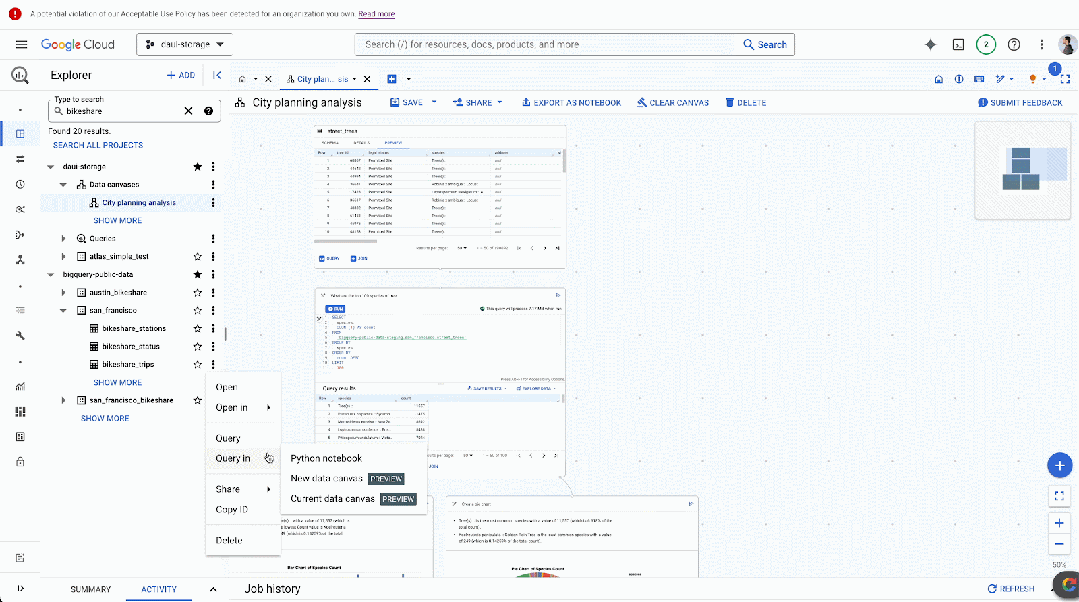Click the SEARCH ALL PROJECTS link
This screenshot has width=1079, height=602.
[x=98, y=145]
